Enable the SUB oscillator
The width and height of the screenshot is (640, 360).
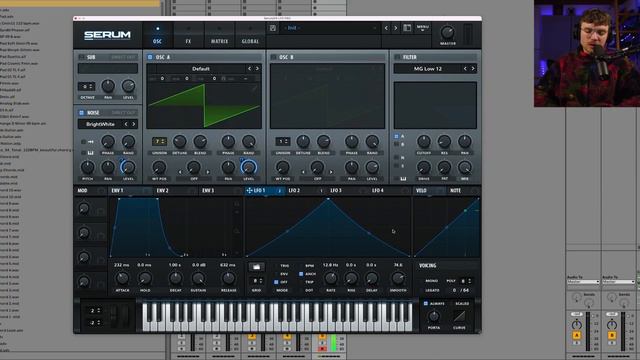tap(82, 57)
